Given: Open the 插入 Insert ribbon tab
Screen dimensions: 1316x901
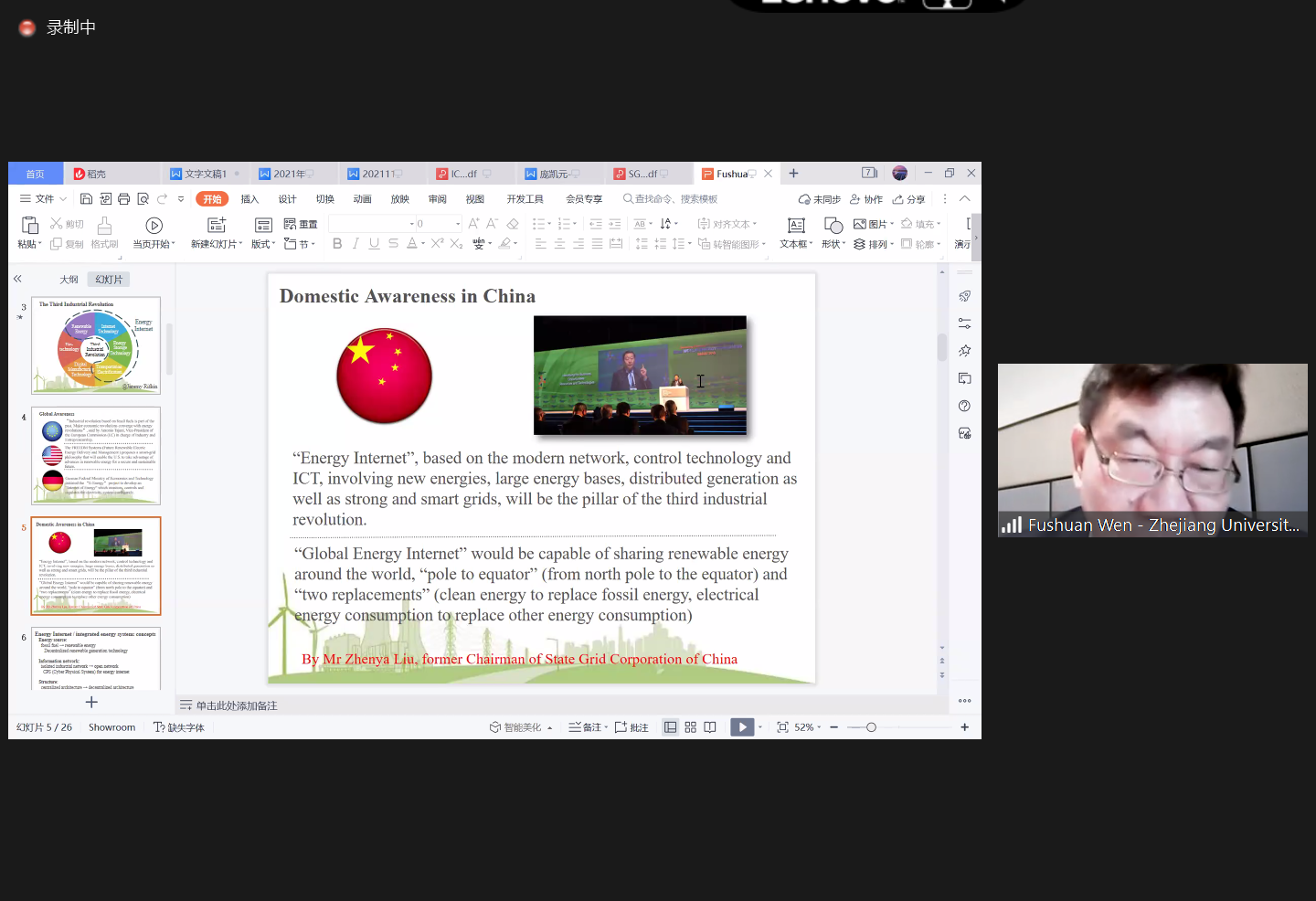Looking at the screenshot, I should click(249, 199).
